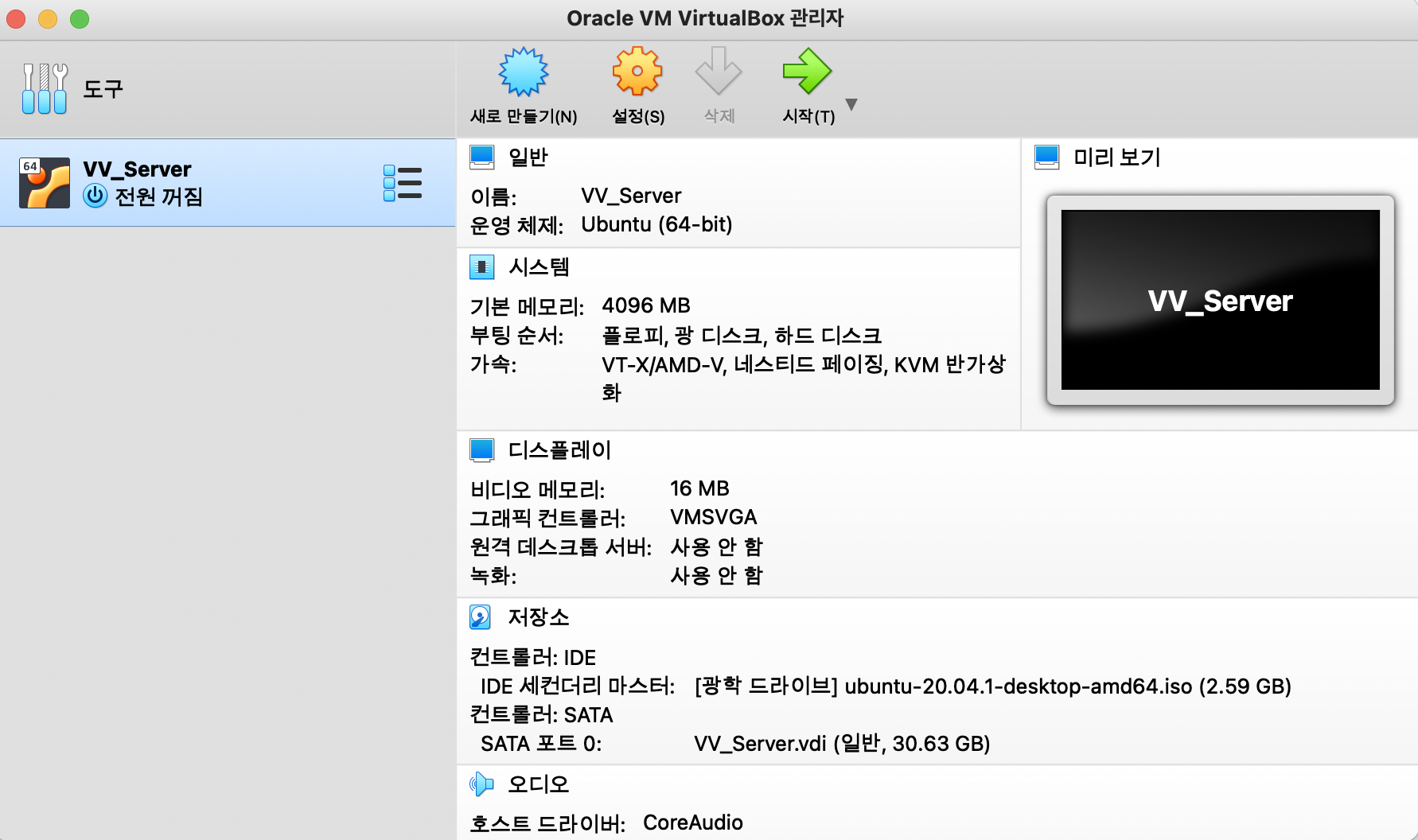Click the 설정(S) toolbar label

637,116
